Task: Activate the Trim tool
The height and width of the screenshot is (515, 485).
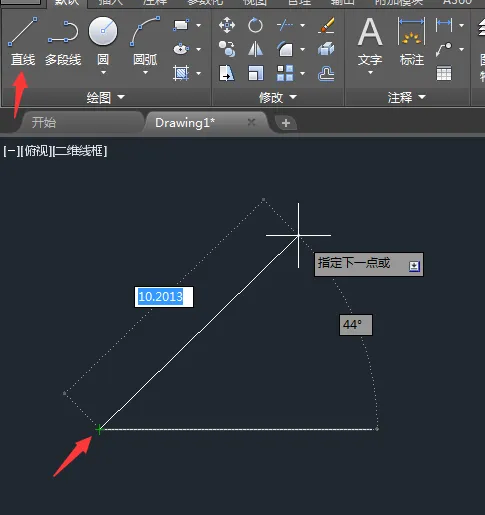Action: point(285,25)
